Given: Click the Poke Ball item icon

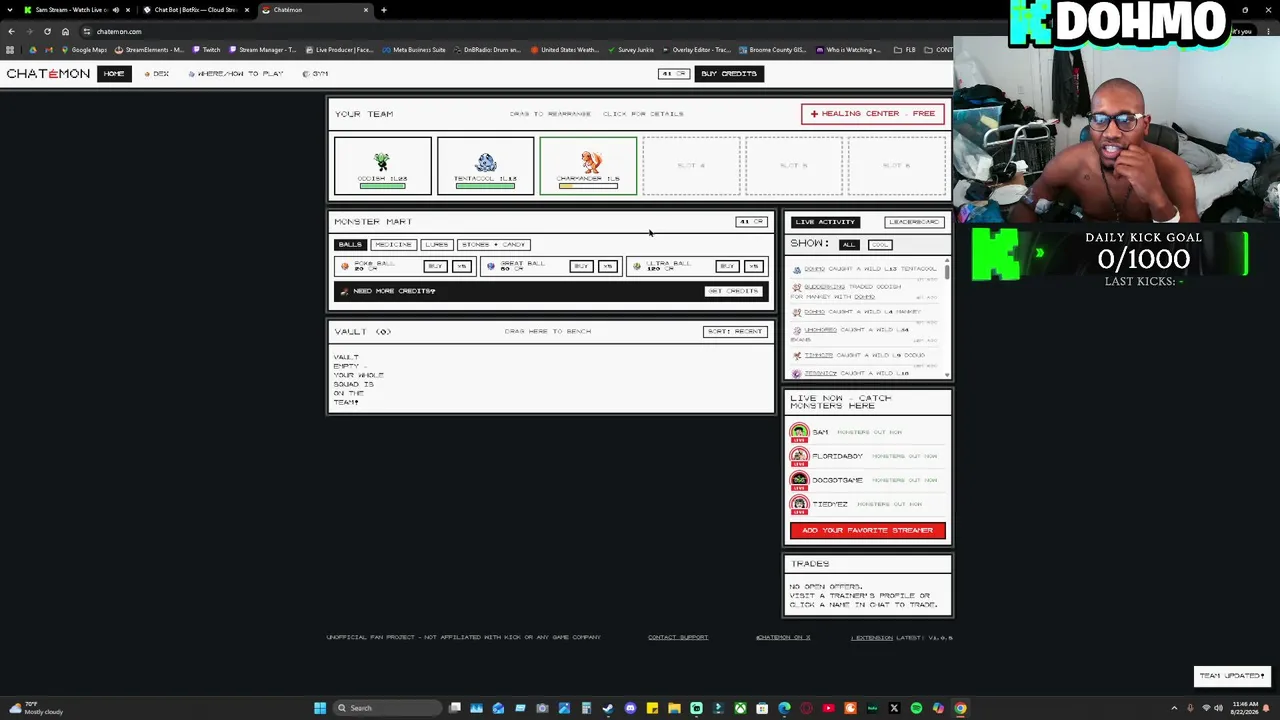Looking at the screenshot, I should [345, 266].
